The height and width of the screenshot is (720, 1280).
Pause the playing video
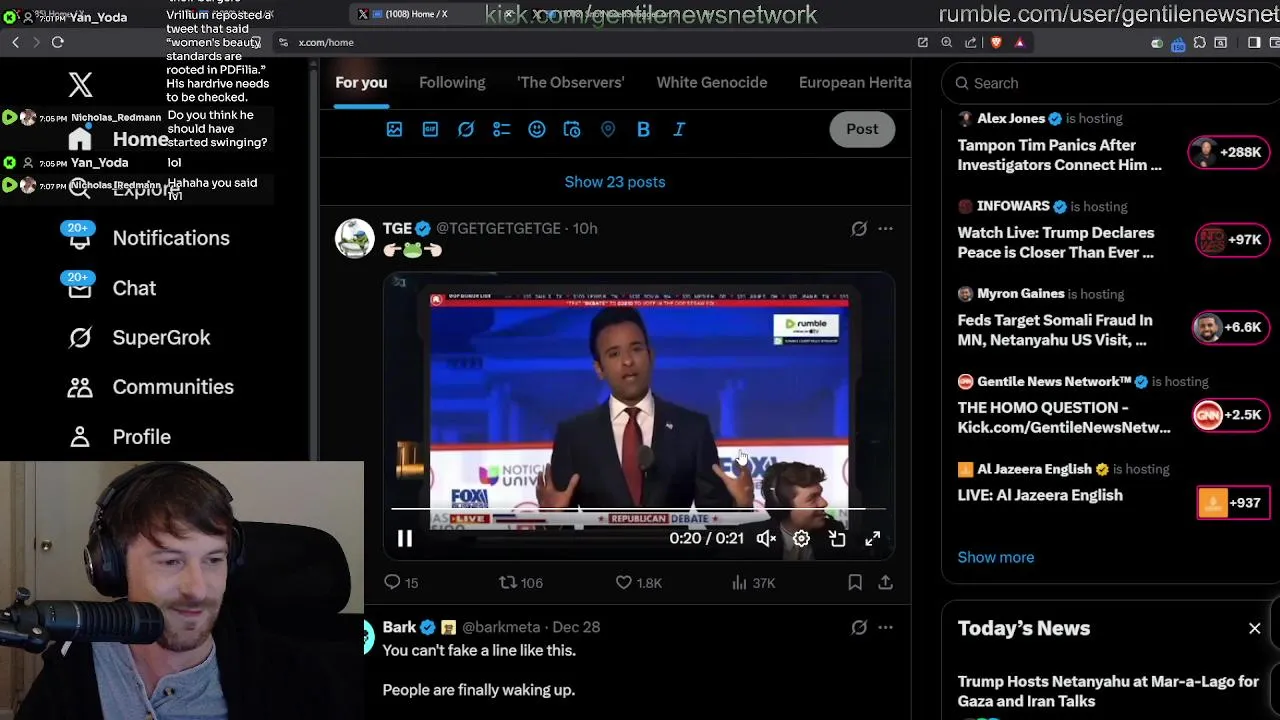[405, 539]
